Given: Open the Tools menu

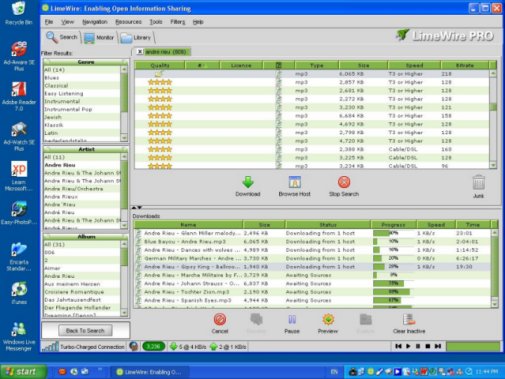Looking at the screenshot, I should pos(156,22).
